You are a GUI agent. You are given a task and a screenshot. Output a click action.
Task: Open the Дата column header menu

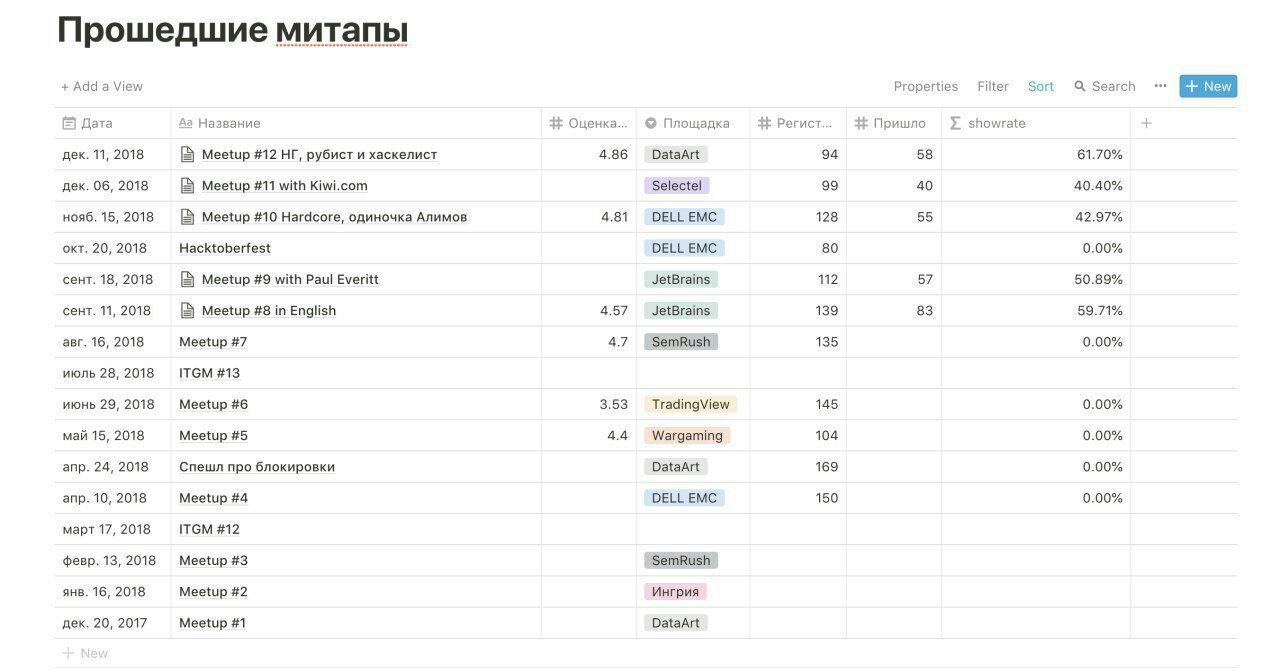113,123
